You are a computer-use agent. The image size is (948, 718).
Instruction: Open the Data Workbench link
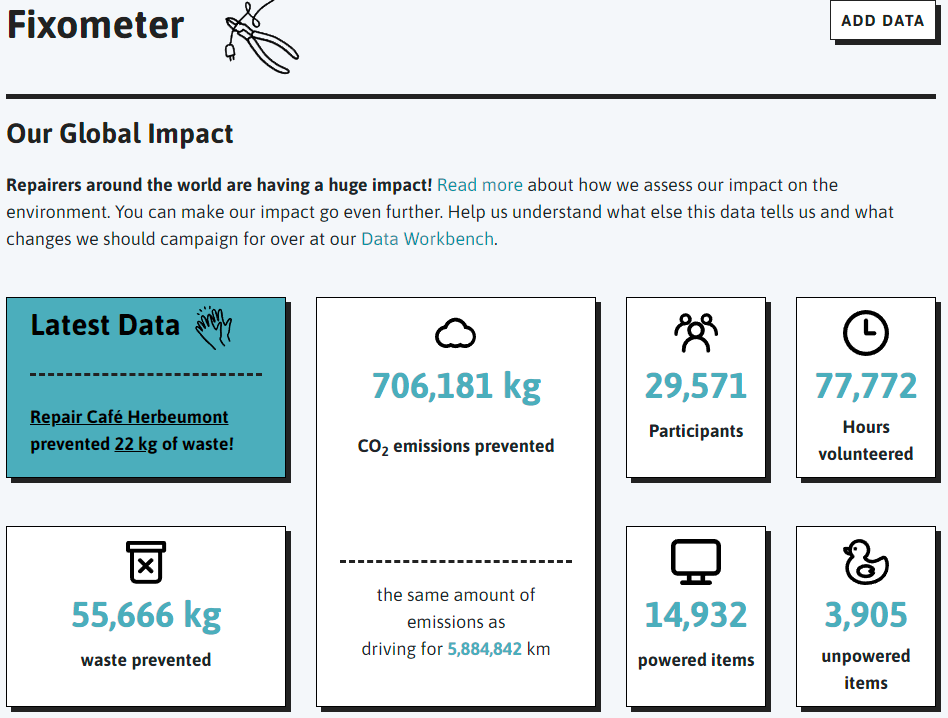[x=427, y=239]
